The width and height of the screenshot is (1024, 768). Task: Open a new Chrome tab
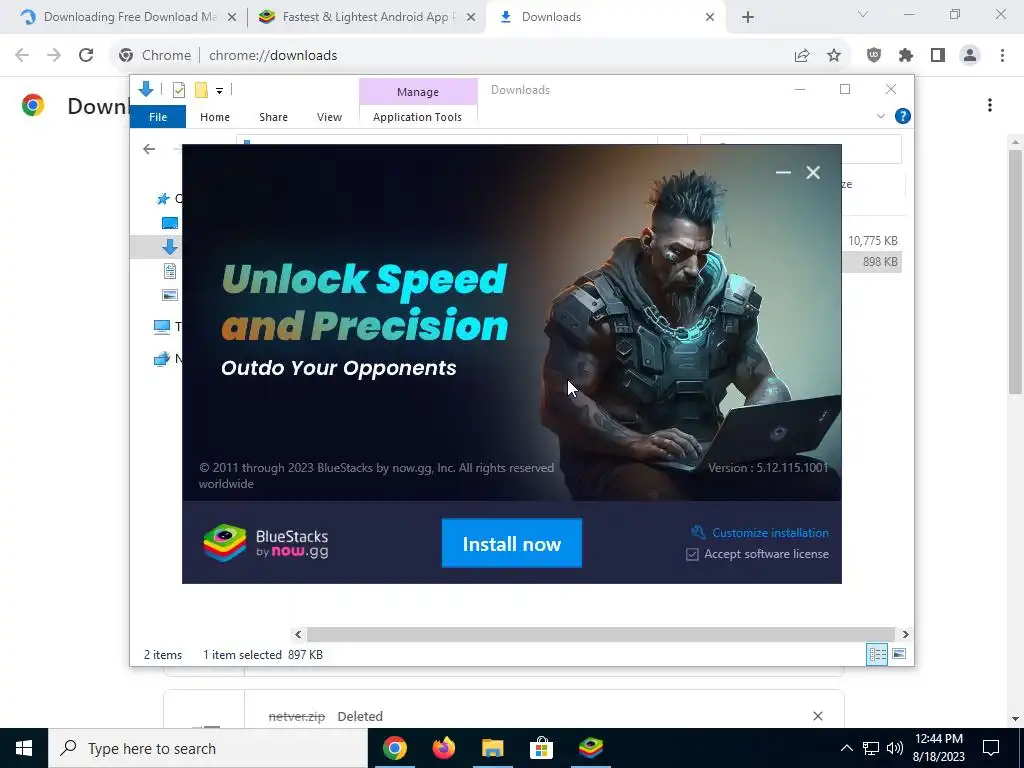tap(748, 18)
